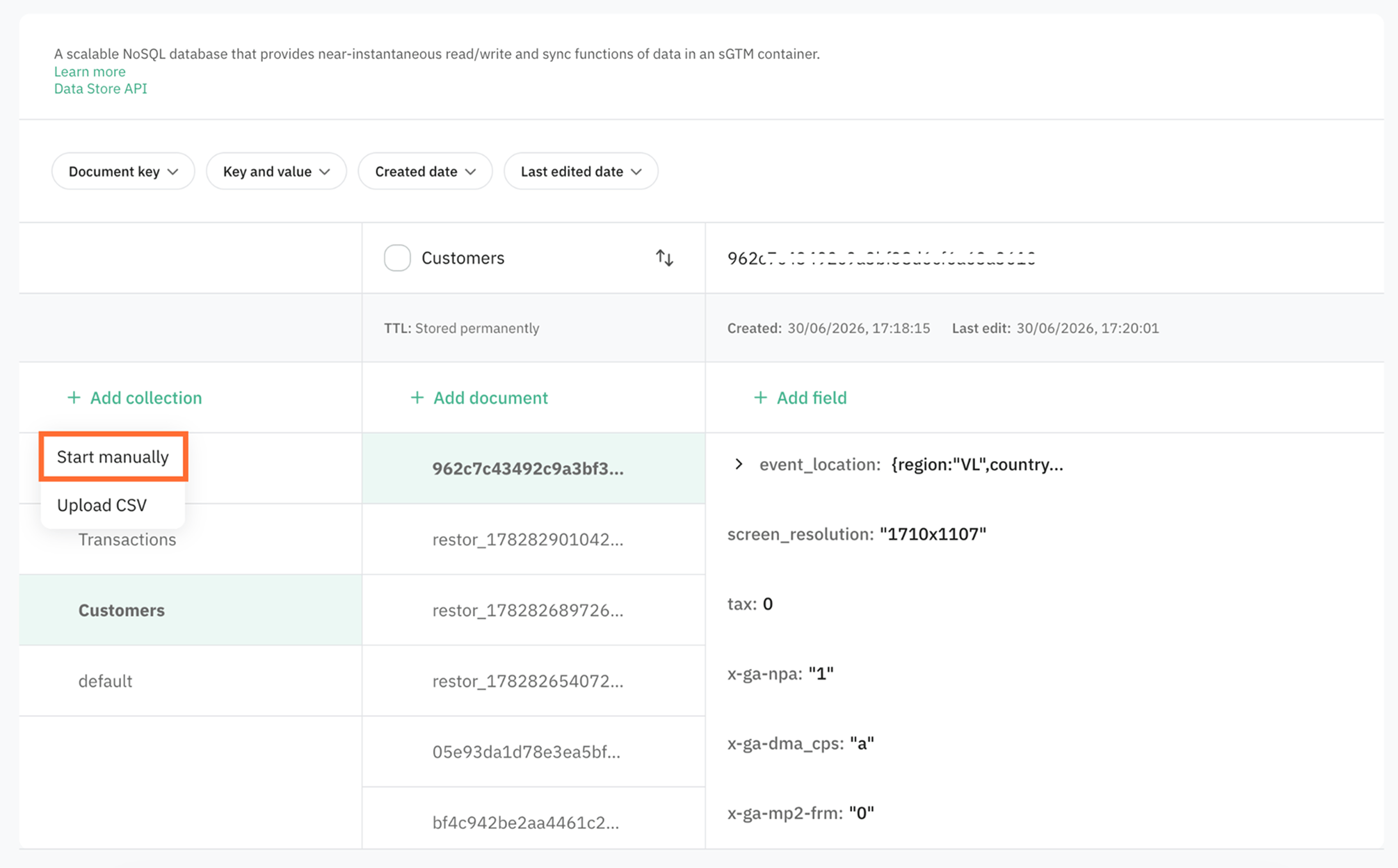Click the x-ga-dma_cps field row
This screenshot has width=1398, height=868.
tap(801, 744)
